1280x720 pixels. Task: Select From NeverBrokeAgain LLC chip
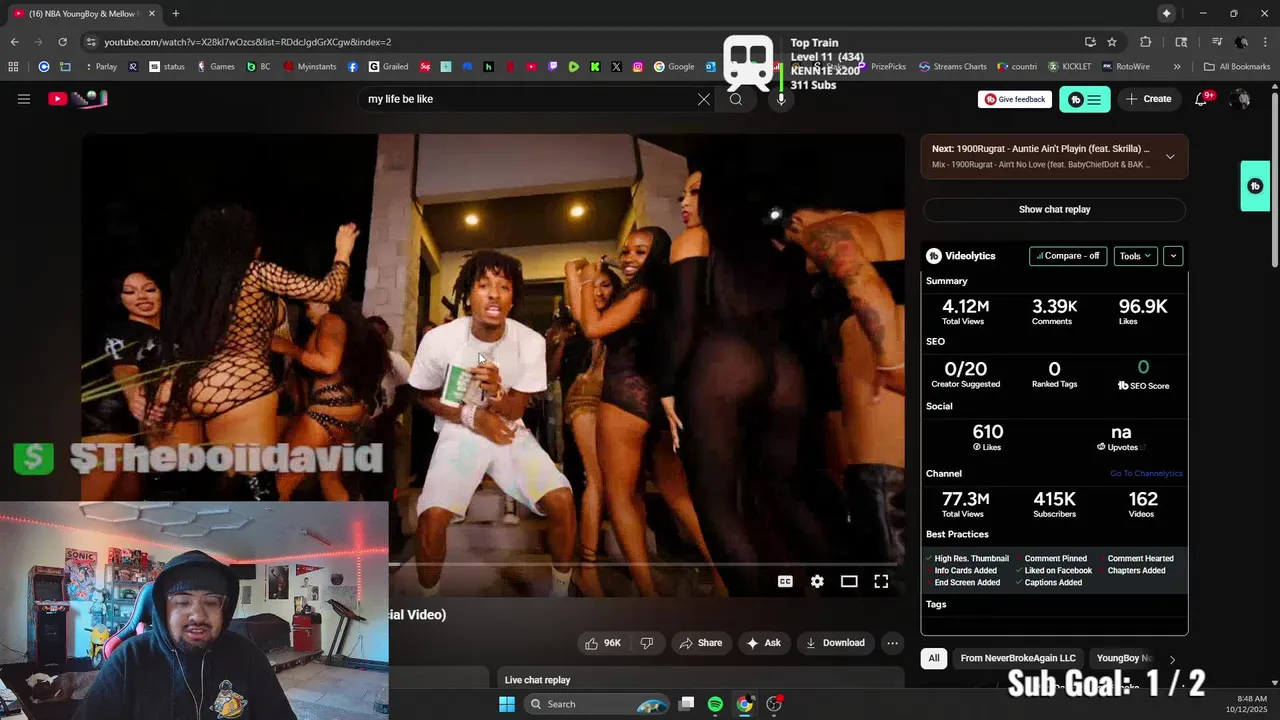coord(1018,658)
